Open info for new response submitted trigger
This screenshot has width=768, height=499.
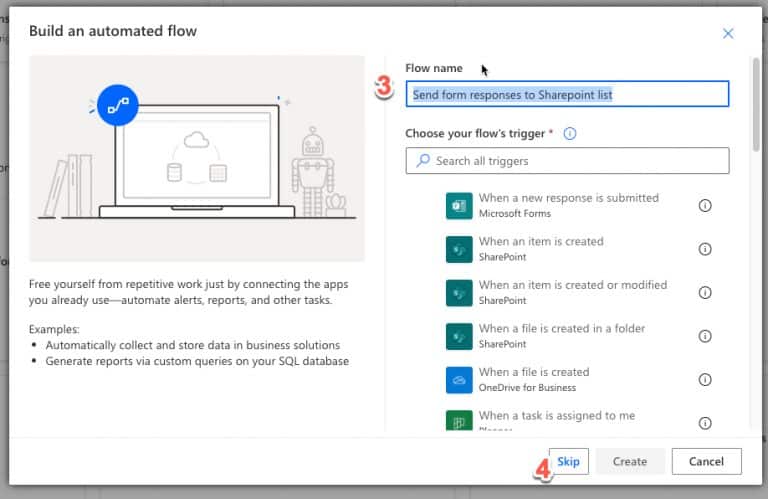(x=704, y=206)
